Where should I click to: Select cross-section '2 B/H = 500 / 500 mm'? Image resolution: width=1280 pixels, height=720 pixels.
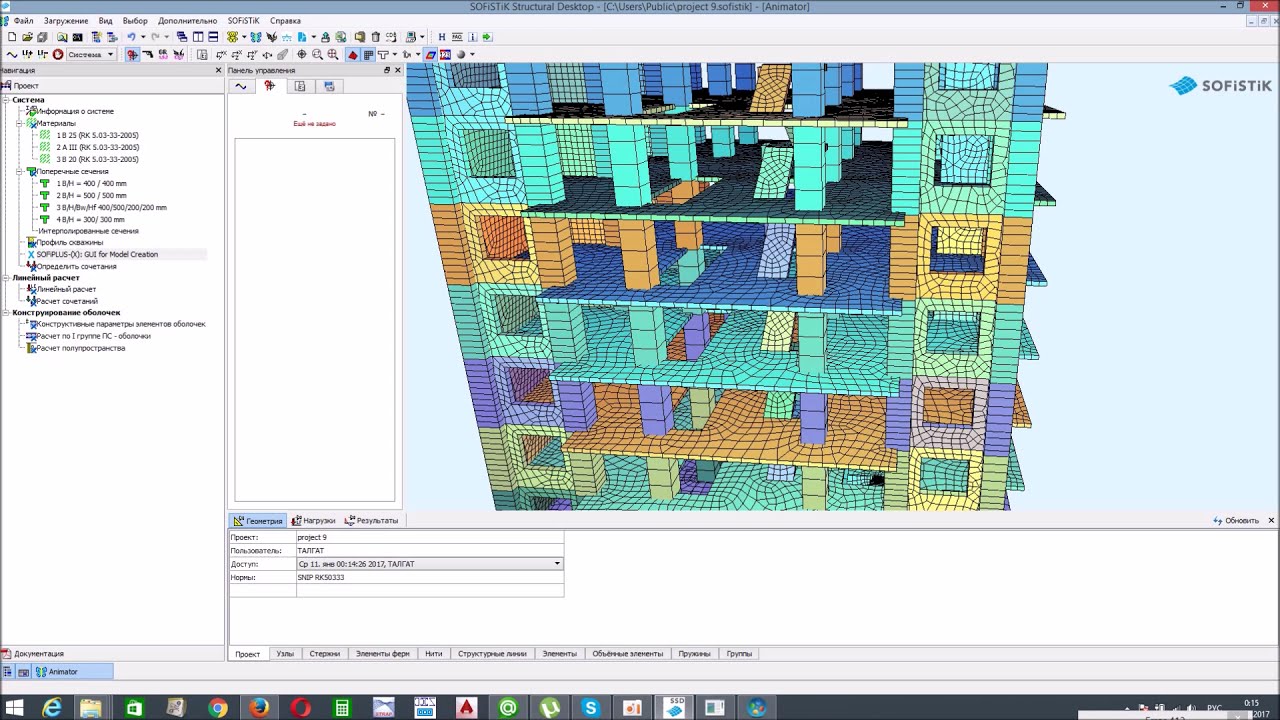[91, 196]
